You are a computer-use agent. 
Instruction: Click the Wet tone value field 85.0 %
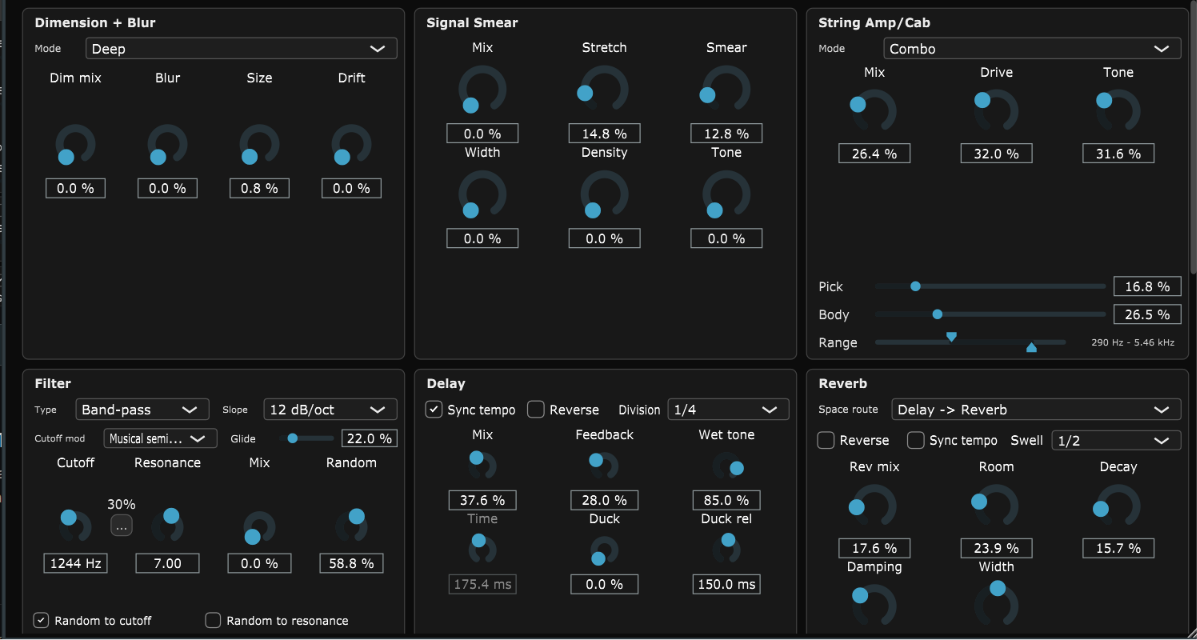click(x=727, y=500)
